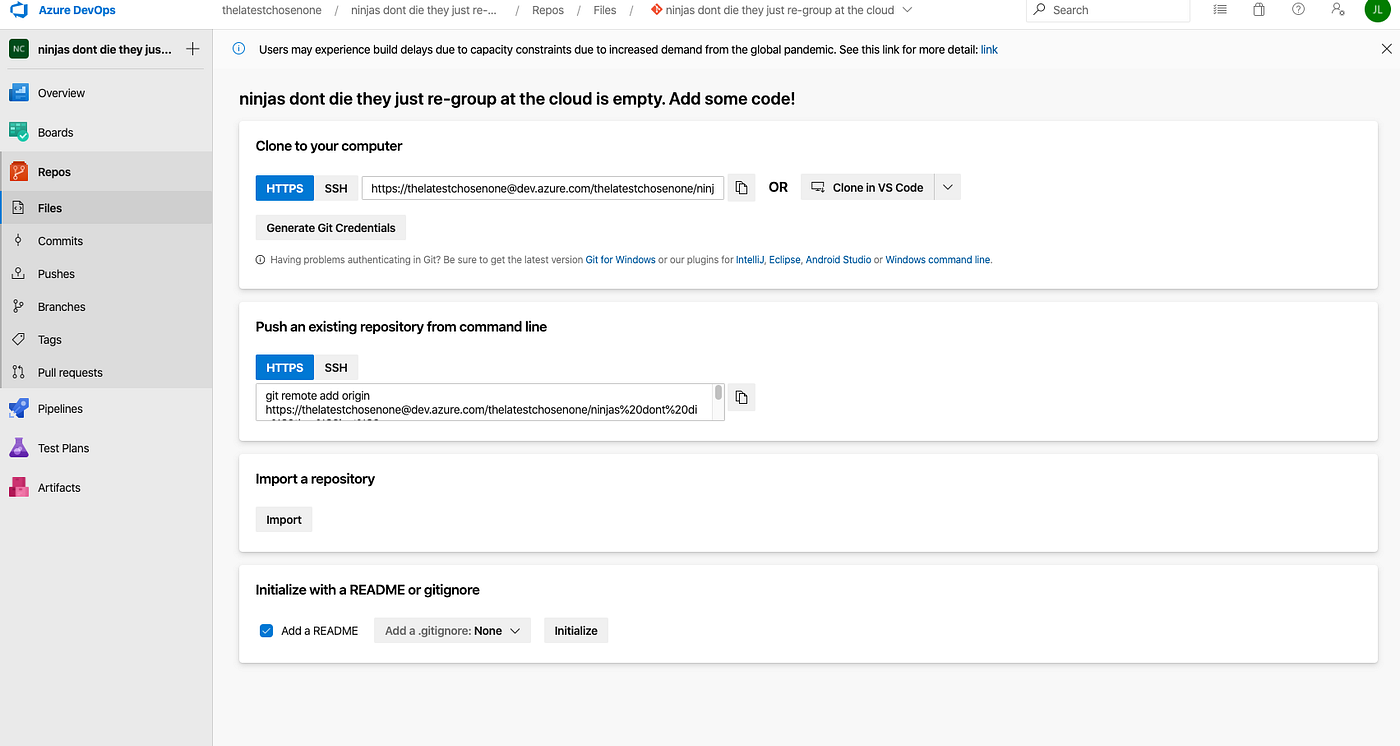Image resolution: width=1400 pixels, height=746 pixels.
Task: Toggle HTTPS protocol for cloning
Action: (x=284, y=187)
